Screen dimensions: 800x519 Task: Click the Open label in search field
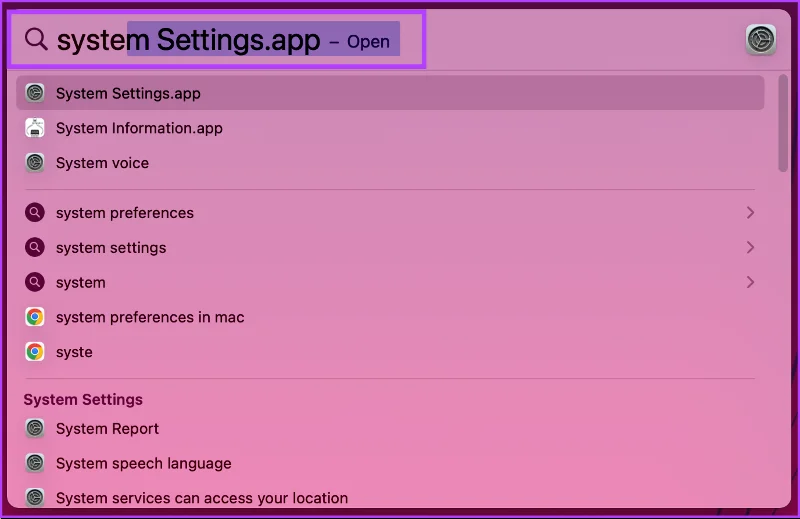point(368,41)
